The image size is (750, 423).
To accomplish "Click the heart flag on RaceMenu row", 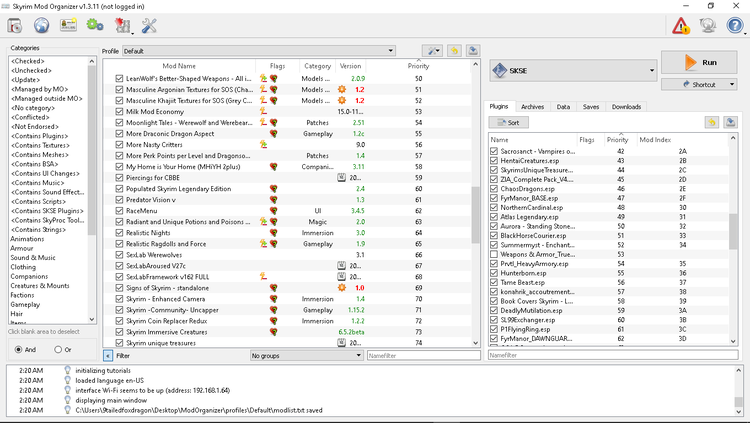I will coord(274,211).
